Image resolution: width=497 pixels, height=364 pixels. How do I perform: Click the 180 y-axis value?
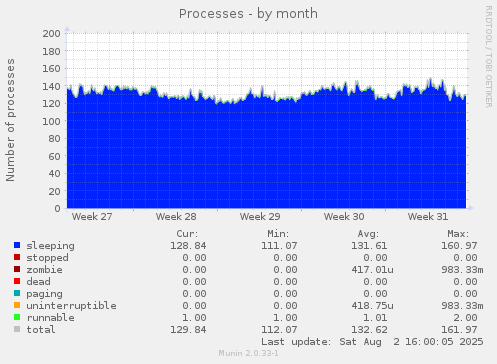[x=51, y=51]
